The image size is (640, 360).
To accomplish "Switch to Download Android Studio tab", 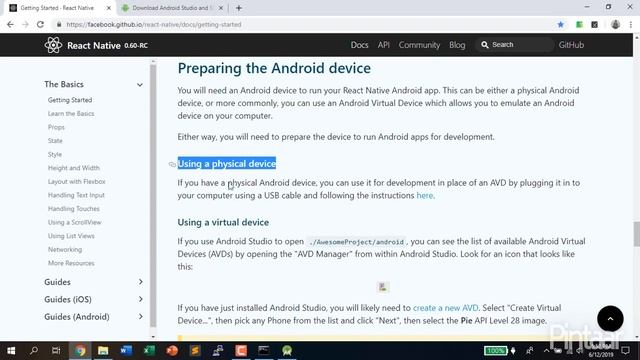I will (x=171, y=8).
